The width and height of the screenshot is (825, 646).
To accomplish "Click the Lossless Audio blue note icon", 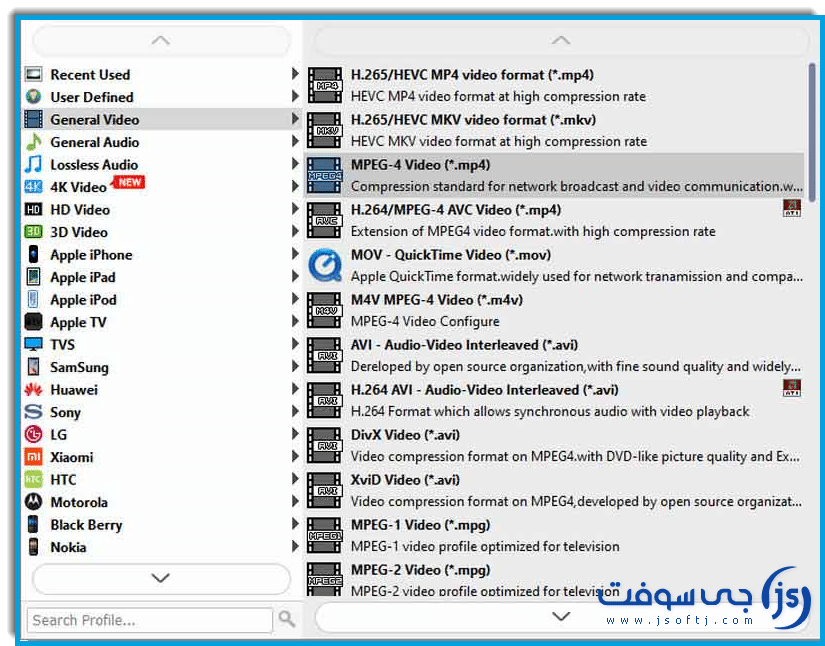I will (33, 165).
